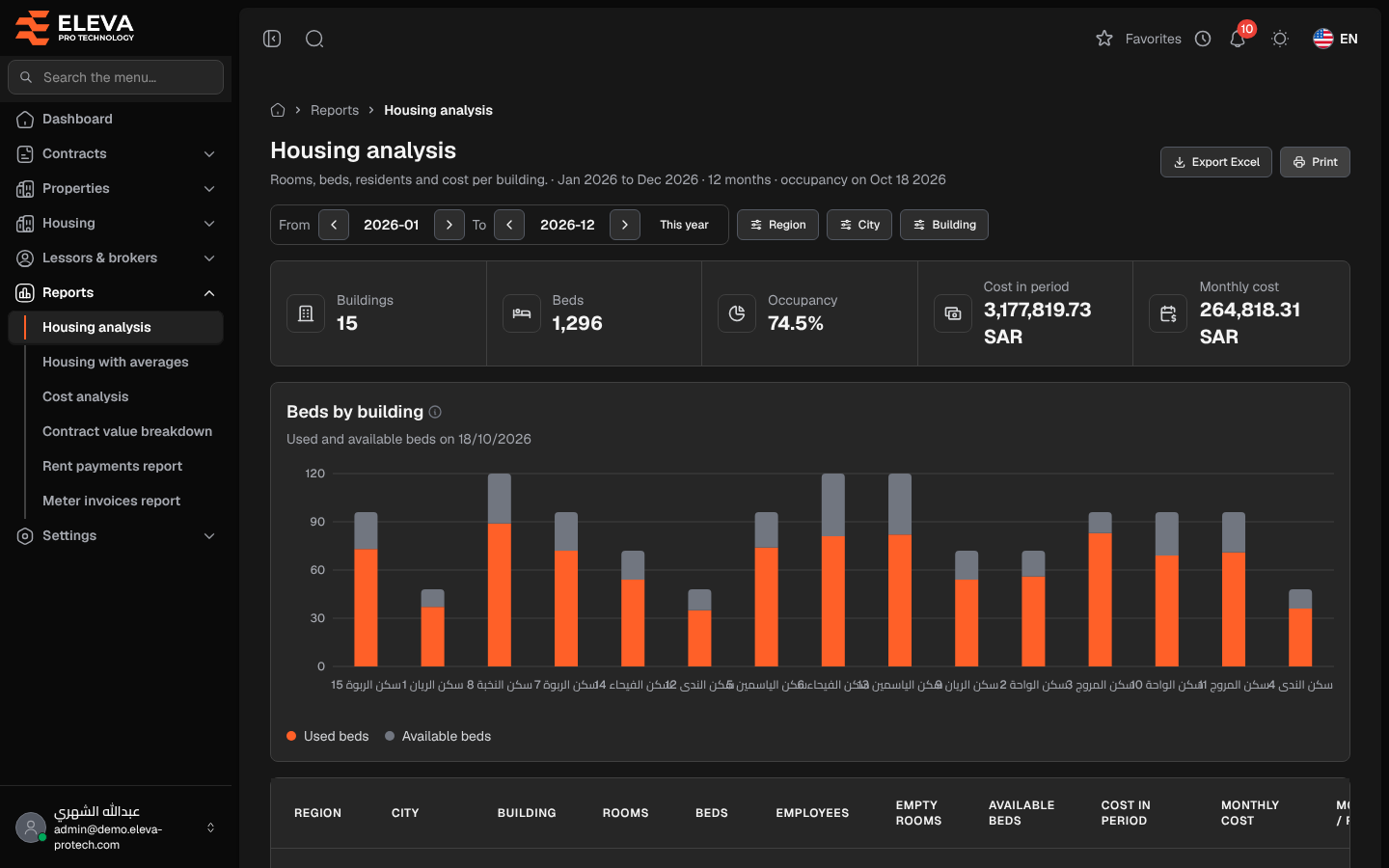Select the This year preset
The height and width of the screenshot is (868, 1389).
tap(684, 225)
